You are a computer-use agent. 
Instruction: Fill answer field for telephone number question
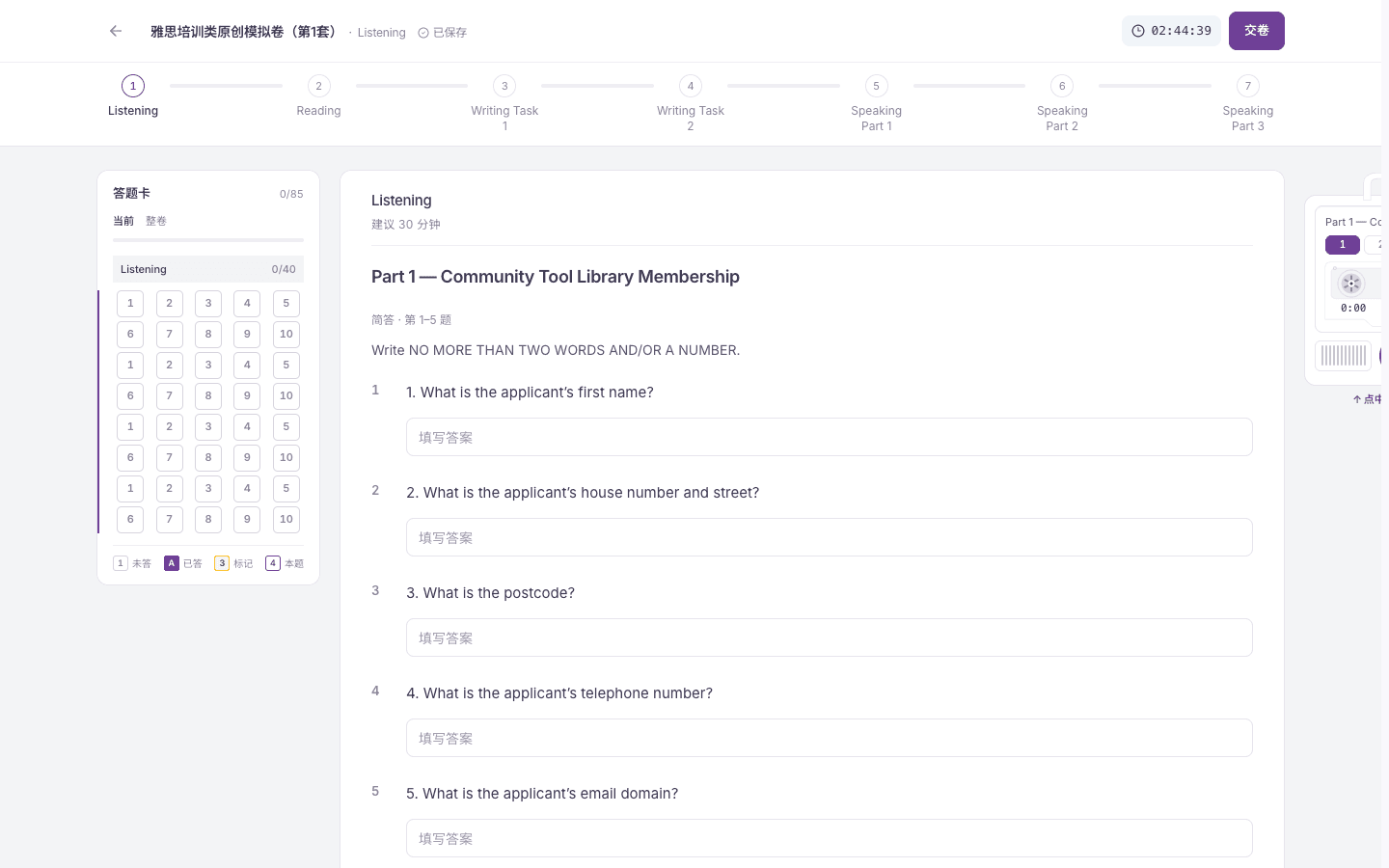point(830,738)
